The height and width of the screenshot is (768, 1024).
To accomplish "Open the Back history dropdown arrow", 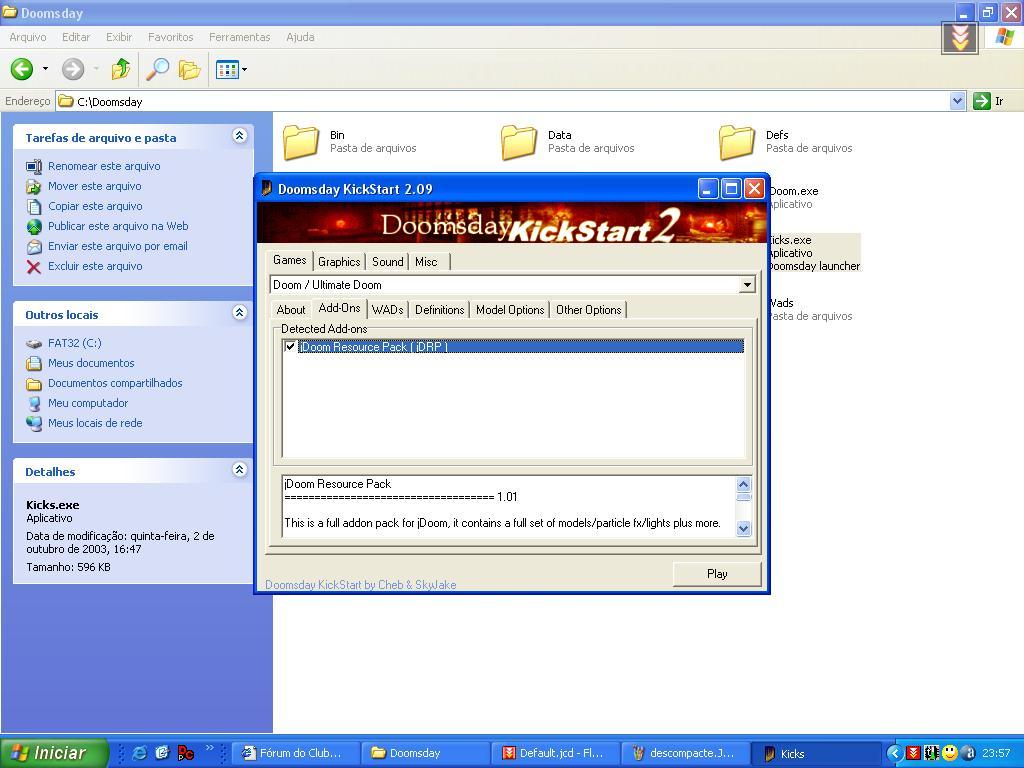I will click(x=45, y=69).
